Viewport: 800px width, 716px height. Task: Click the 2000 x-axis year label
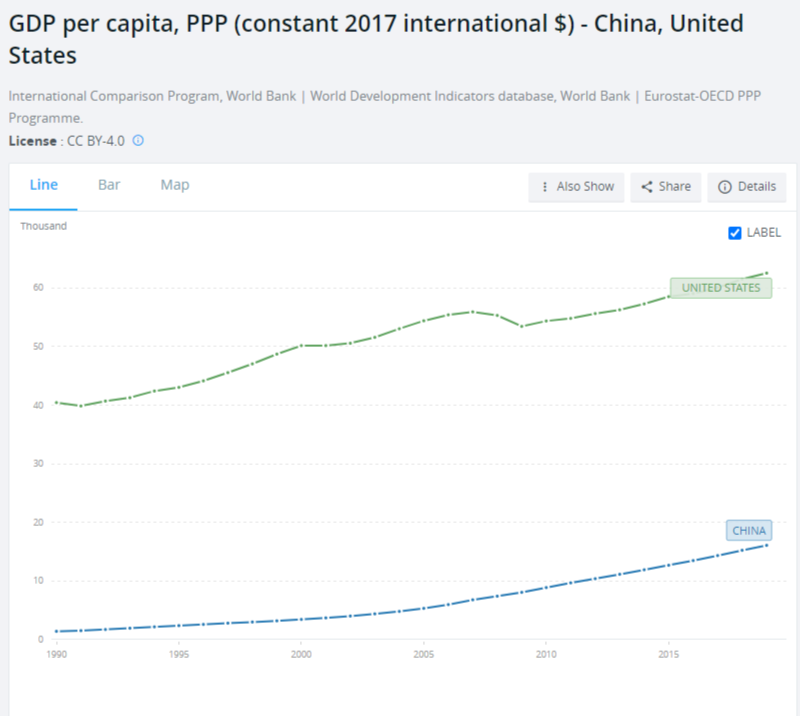[x=301, y=654]
